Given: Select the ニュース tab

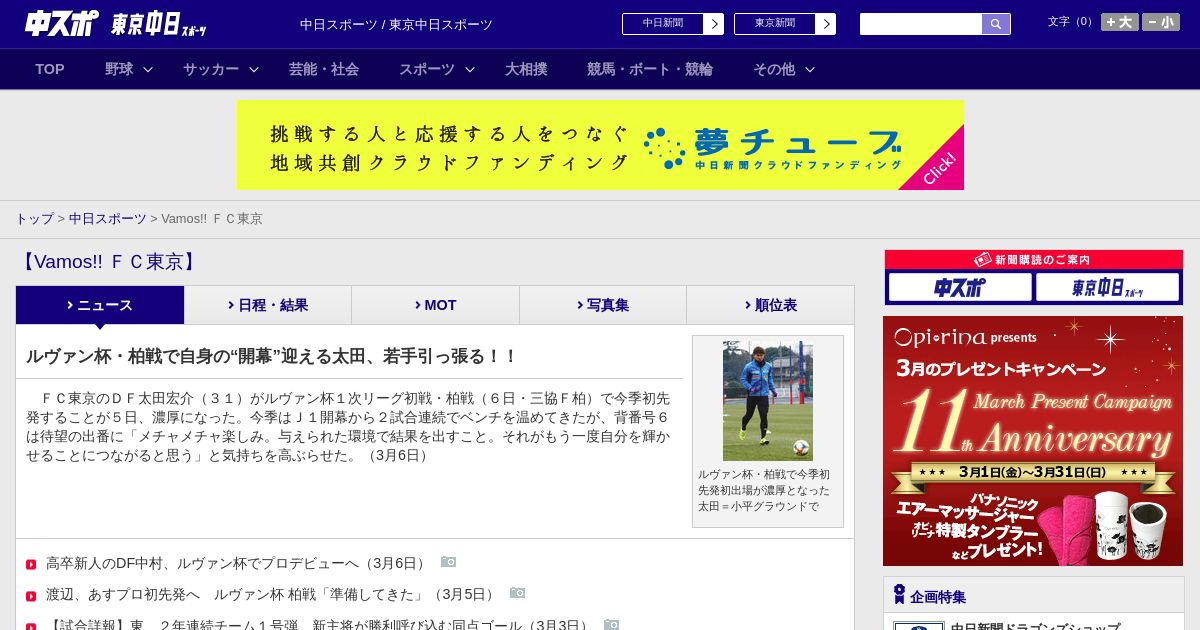Looking at the screenshot, I should tap(100, 305).
